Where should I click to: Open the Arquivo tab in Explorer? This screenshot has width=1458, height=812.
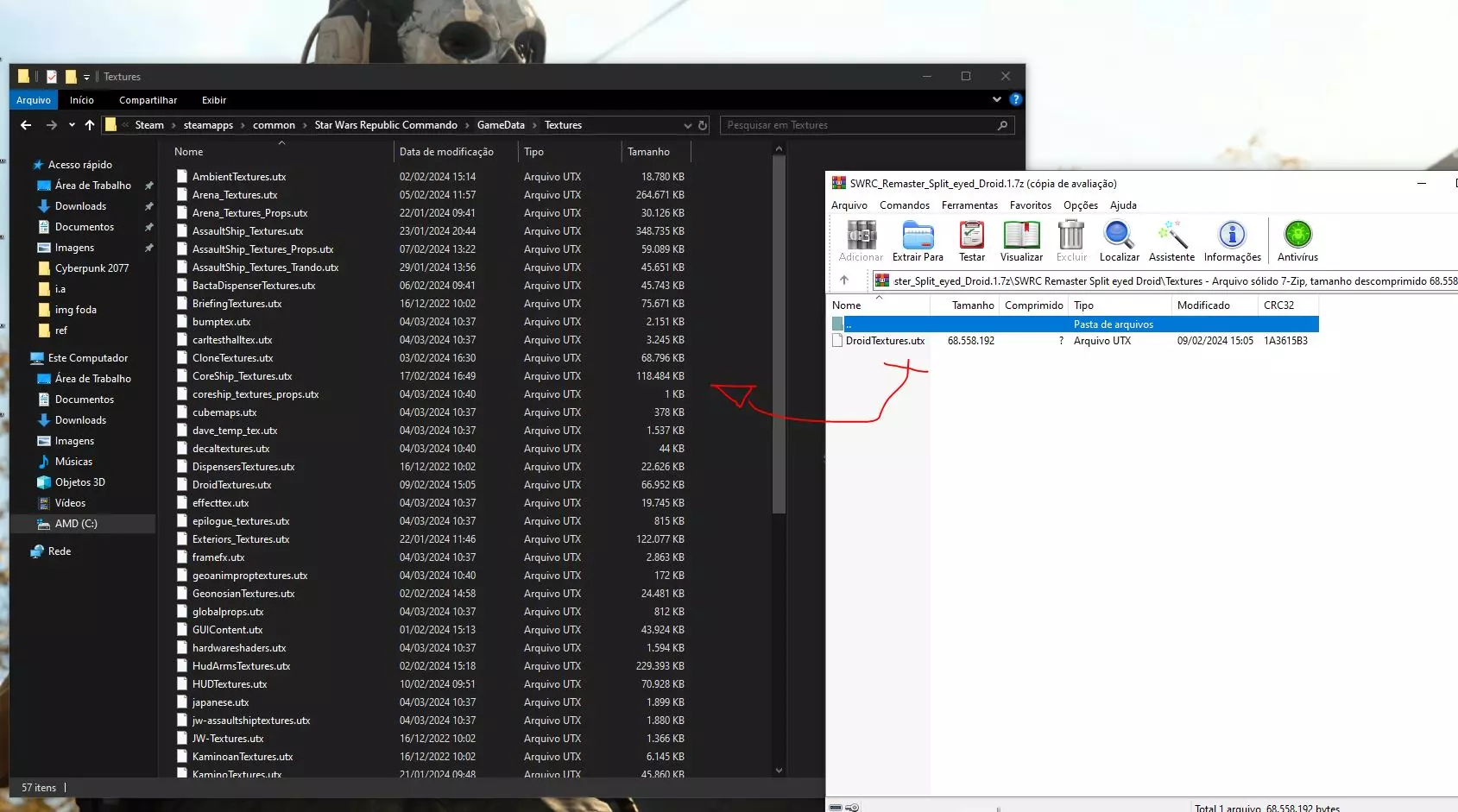(34, 100)
